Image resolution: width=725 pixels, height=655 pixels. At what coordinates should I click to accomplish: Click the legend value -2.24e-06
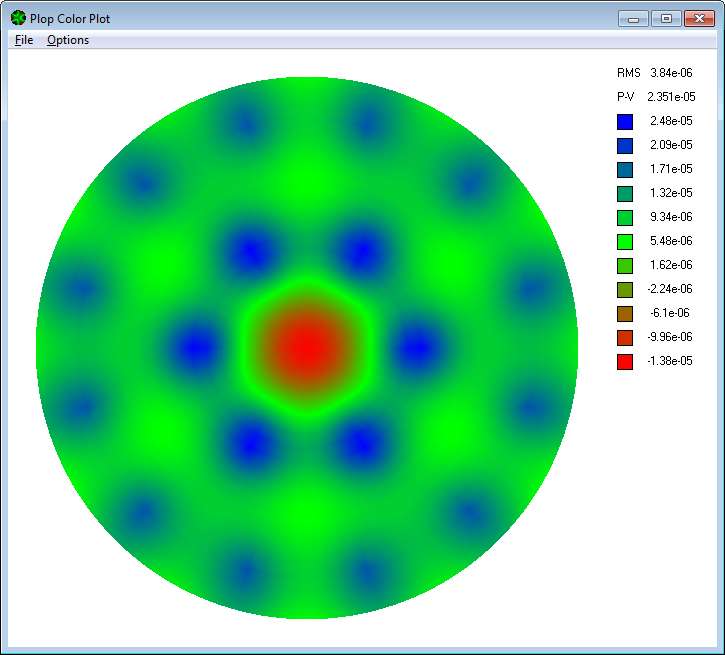[x=670, y=289]
